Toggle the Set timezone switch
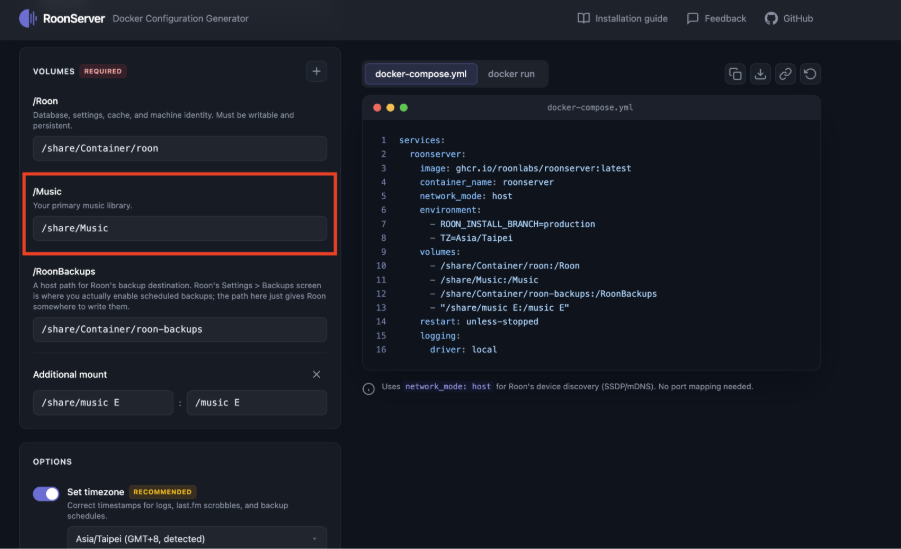901x549 pixels. coord(46,493)
